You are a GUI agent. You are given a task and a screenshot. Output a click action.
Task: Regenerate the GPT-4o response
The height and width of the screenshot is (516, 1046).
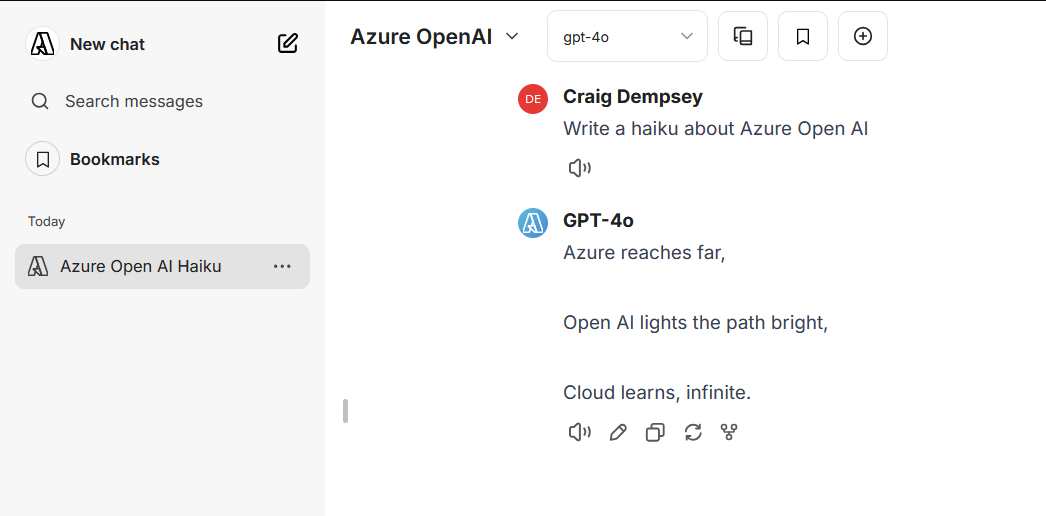693,433
